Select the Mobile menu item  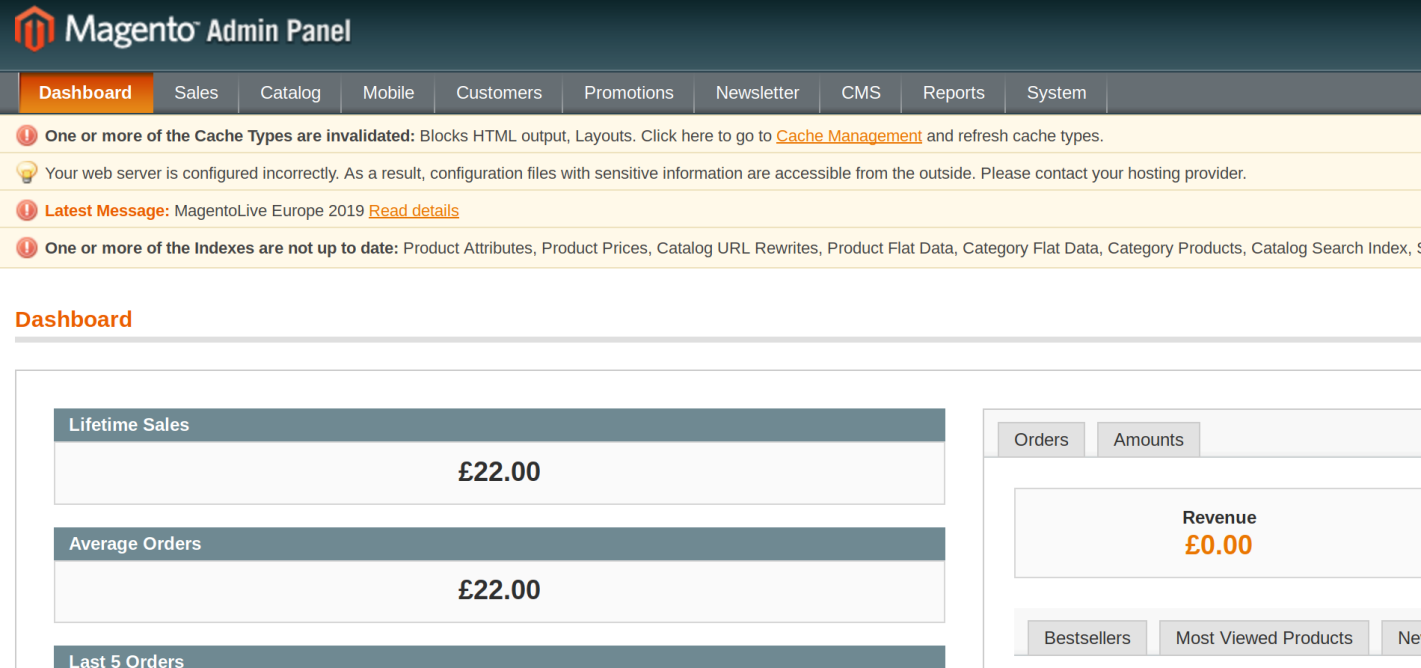click(388, 93)
